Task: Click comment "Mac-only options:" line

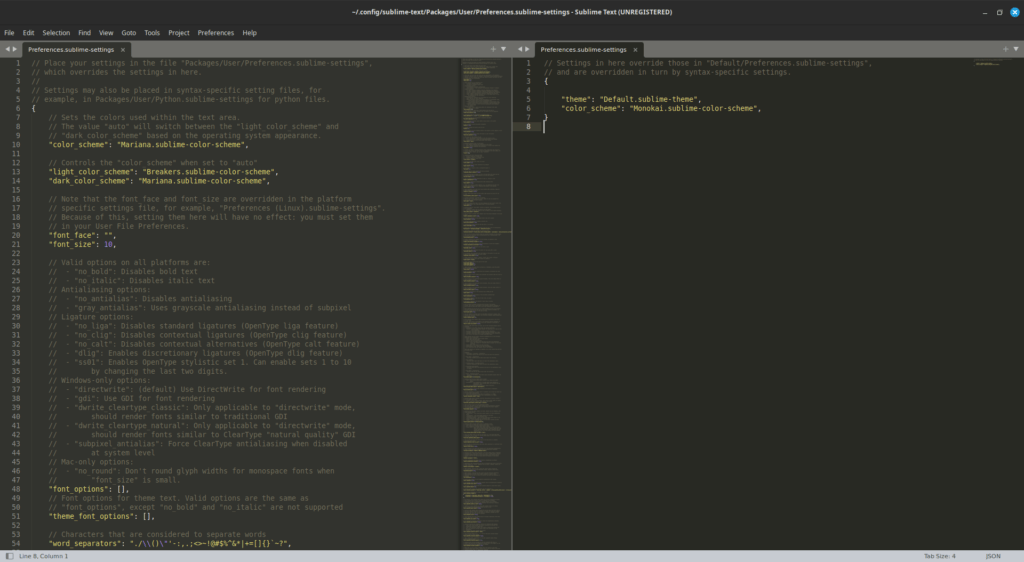Action: [90, 462]
